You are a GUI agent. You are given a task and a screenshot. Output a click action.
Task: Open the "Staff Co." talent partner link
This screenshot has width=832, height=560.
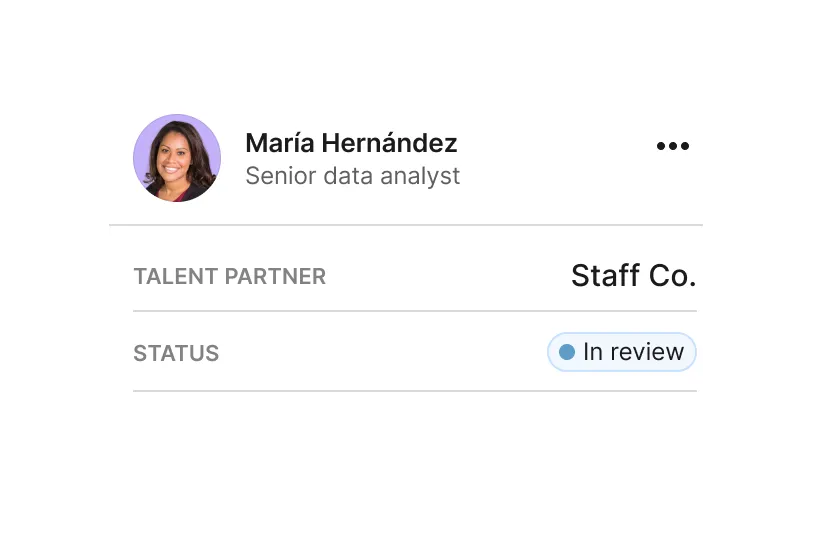(x=633, y=276)
